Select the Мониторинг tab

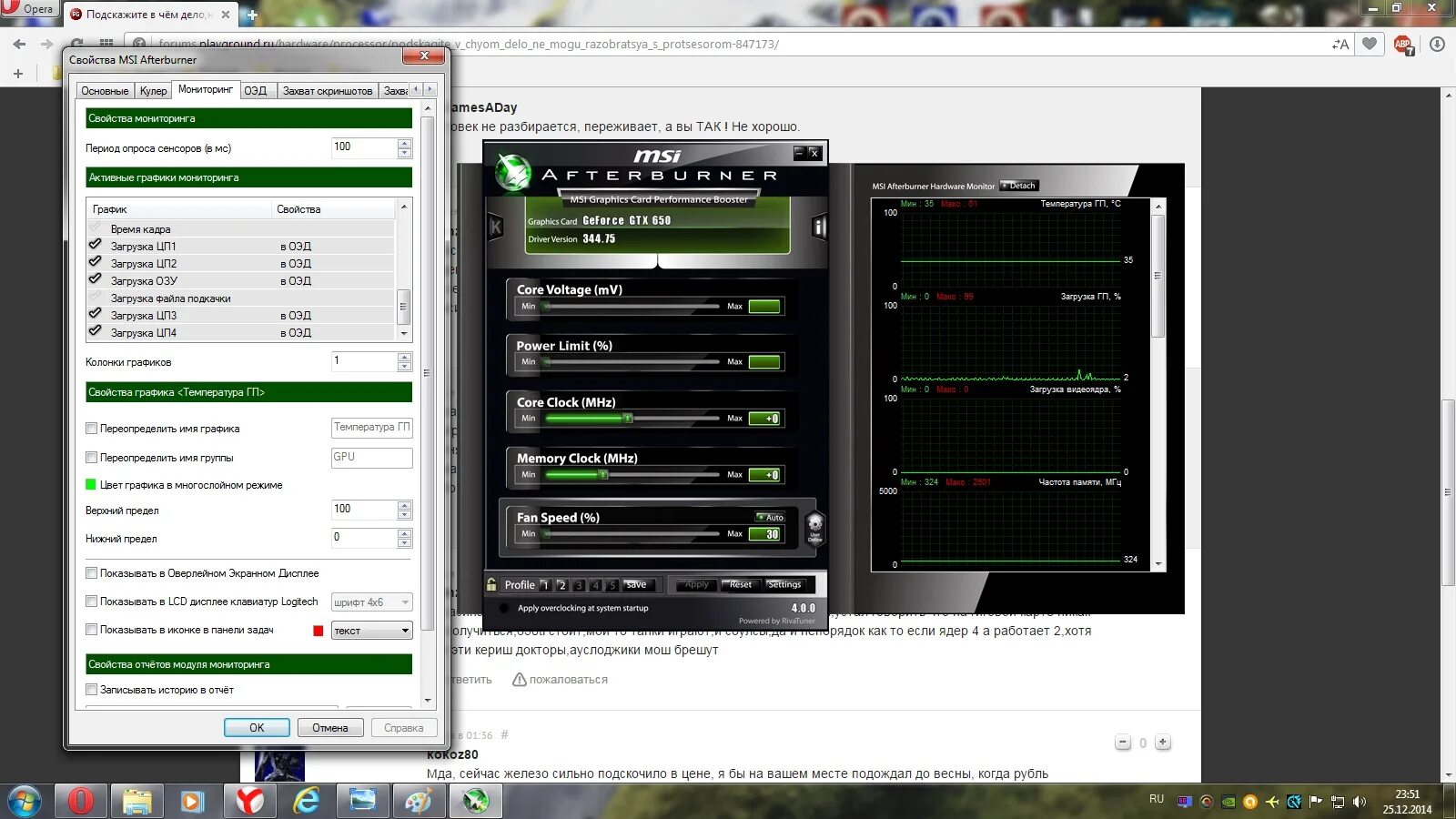[x=205, y=89]
